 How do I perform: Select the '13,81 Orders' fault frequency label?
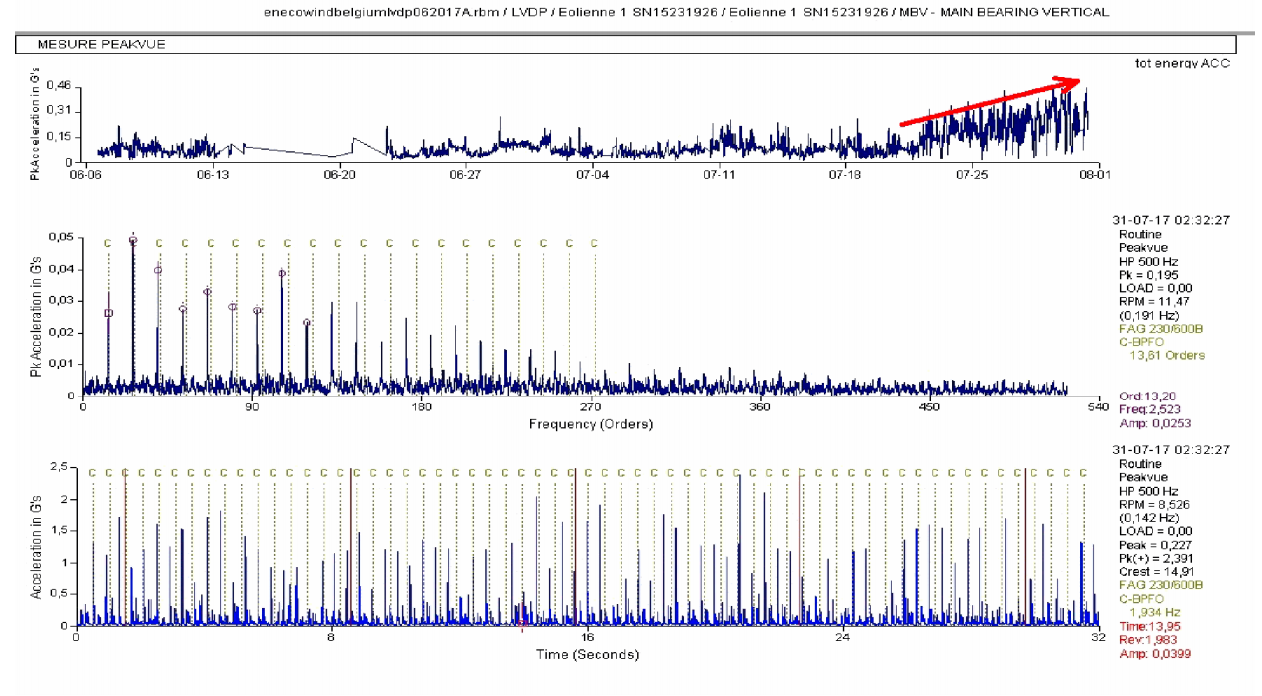point(1166,355)
